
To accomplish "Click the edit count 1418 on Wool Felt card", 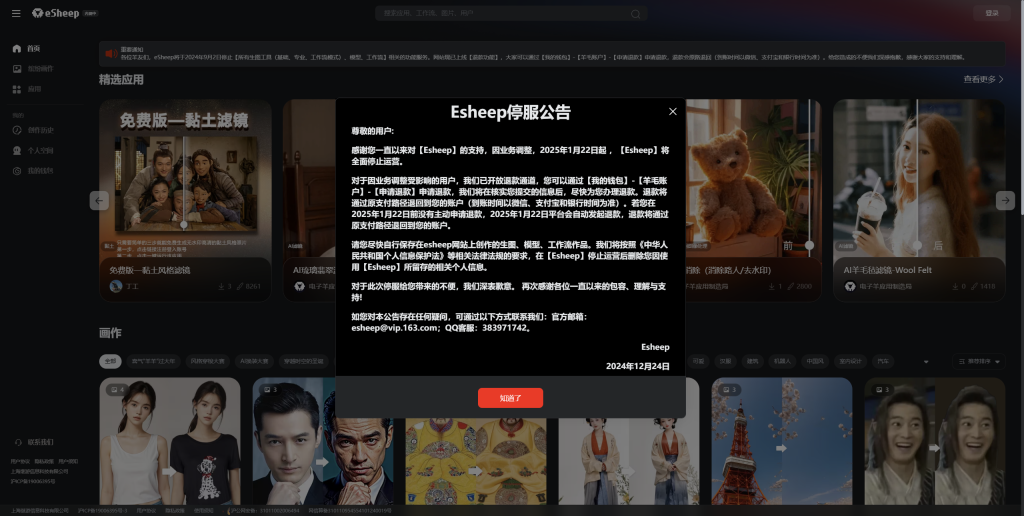I will 984,286.
